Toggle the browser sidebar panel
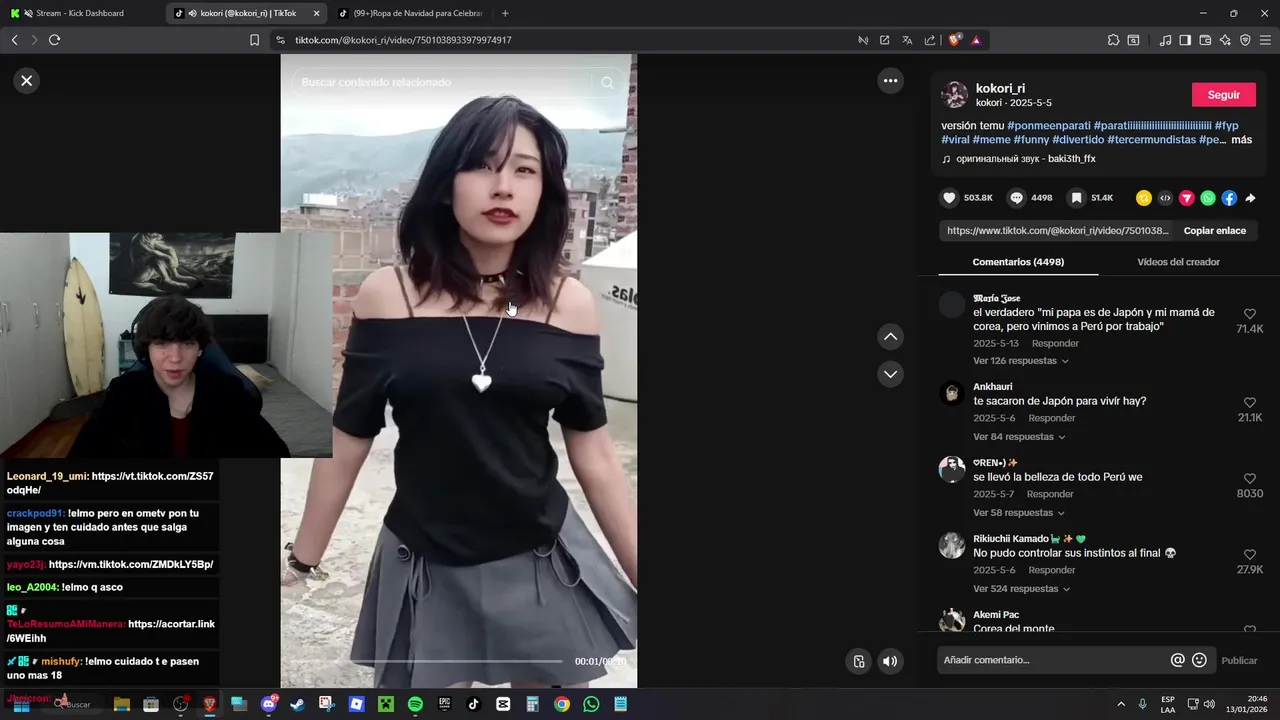1280x720 pixels. (x=1185, y=40)
